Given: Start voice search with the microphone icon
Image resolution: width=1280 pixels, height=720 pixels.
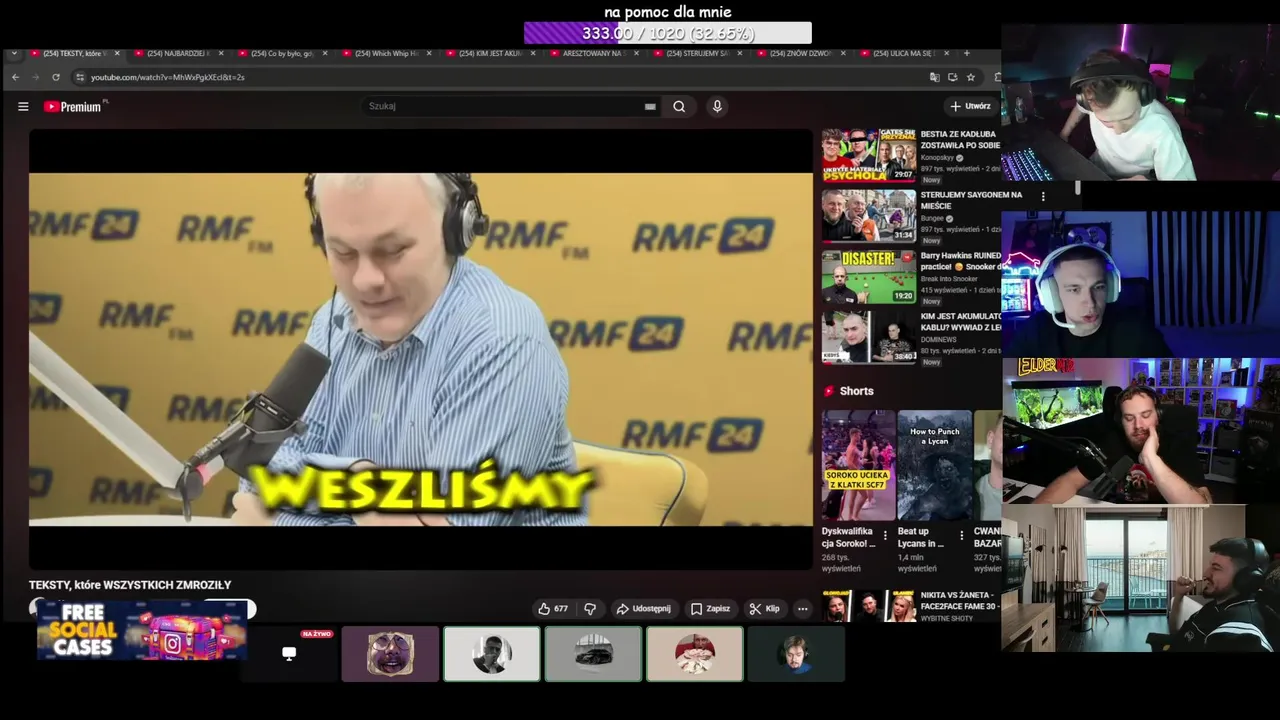Looking at the screenshot, I should (x=717, y=106).
